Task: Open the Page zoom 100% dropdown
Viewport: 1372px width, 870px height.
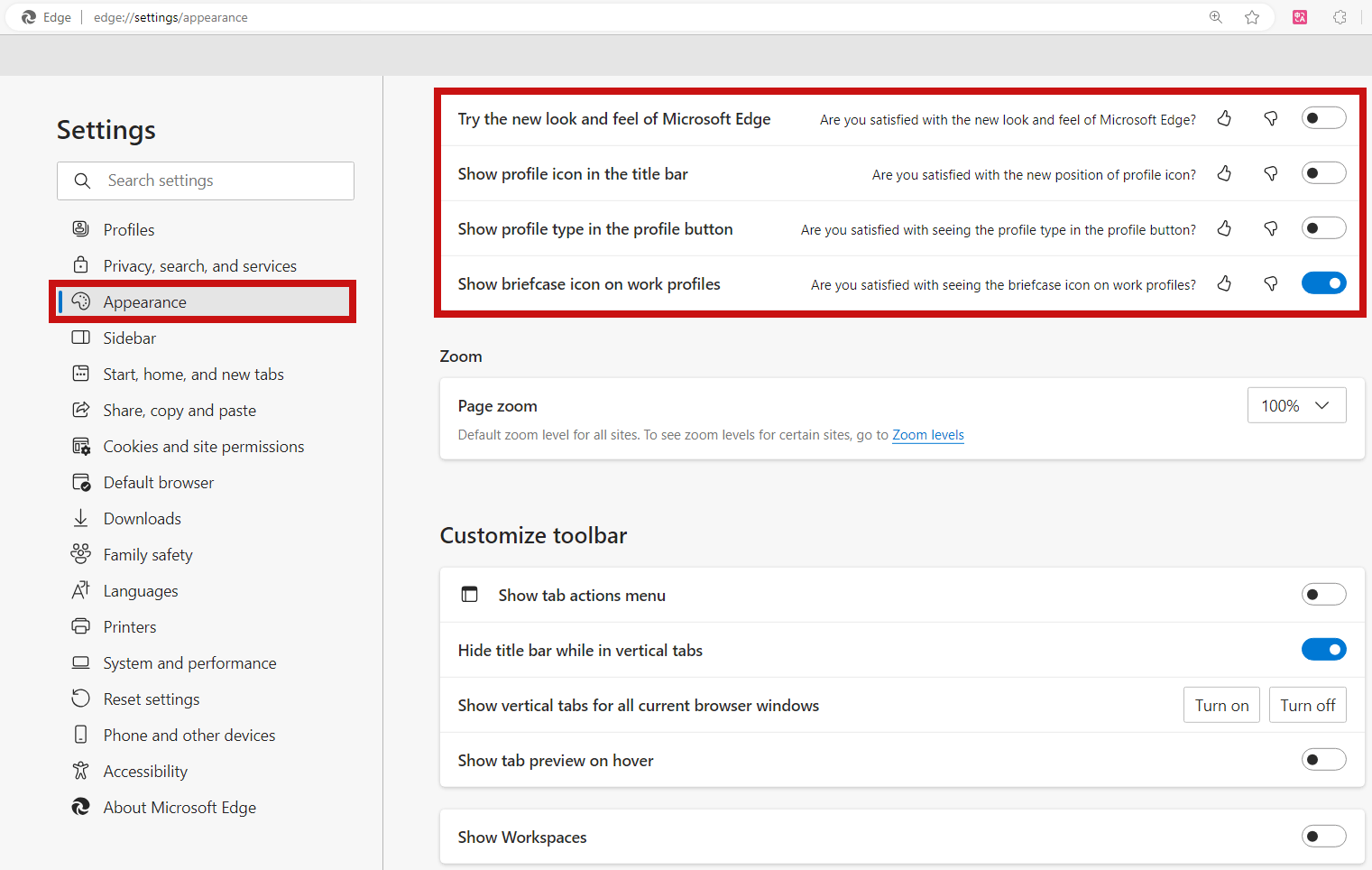Action: click(1296, 405)
